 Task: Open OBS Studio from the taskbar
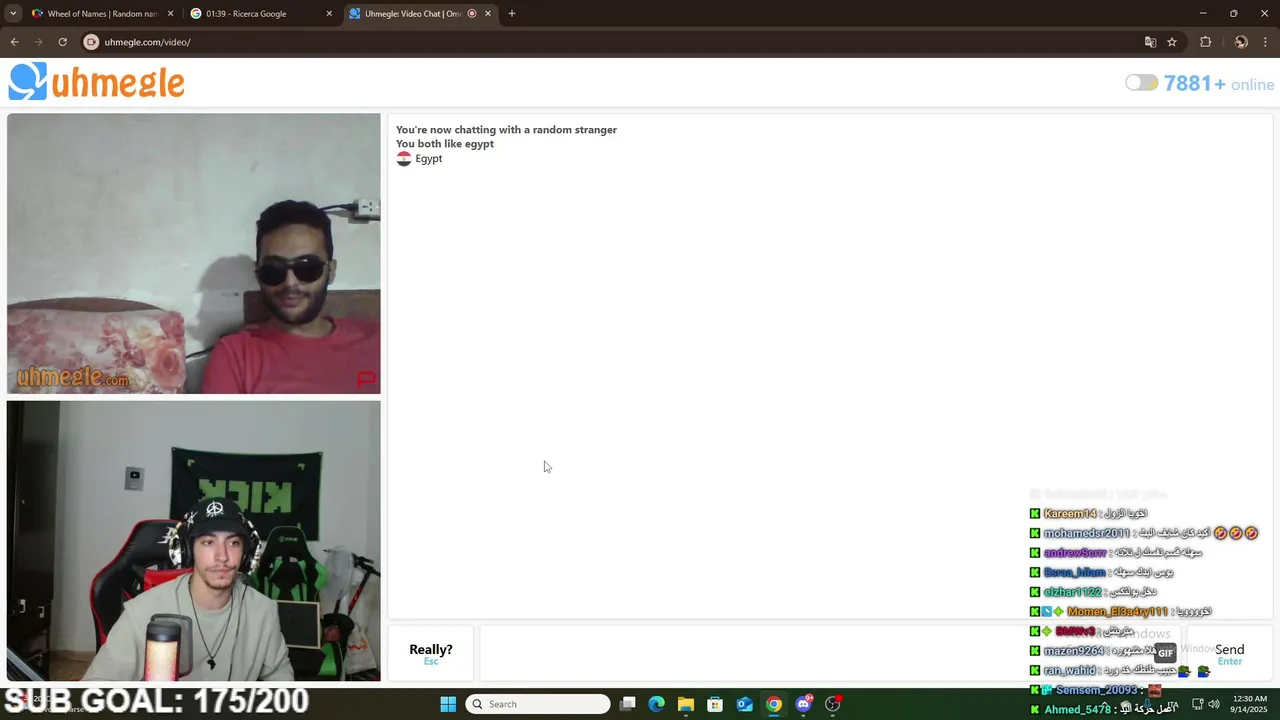(x=833, y=704)
